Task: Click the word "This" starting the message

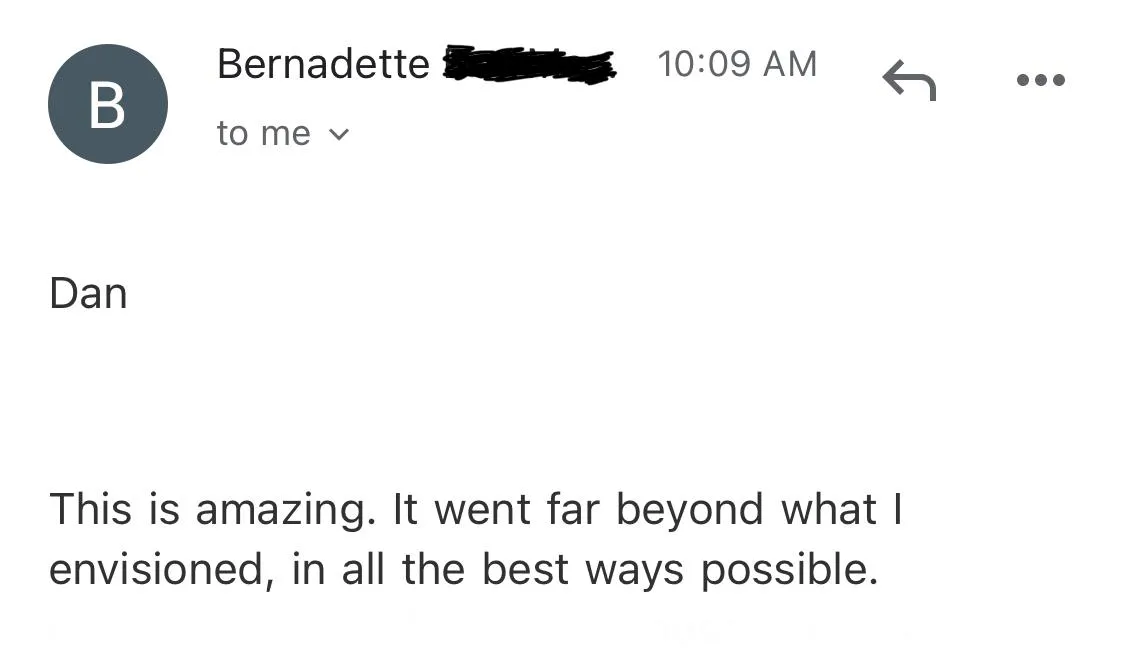Action: coord(90,510)
